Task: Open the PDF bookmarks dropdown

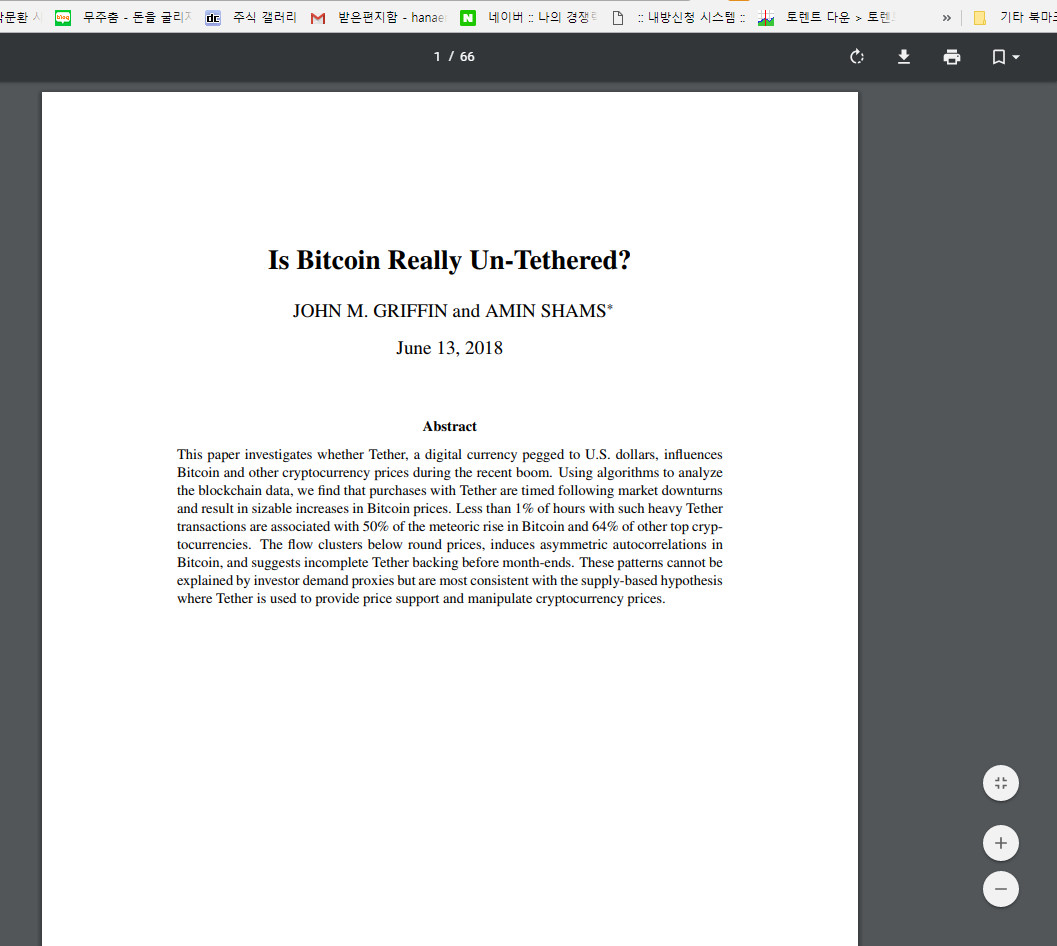Action: [1005, 57]
